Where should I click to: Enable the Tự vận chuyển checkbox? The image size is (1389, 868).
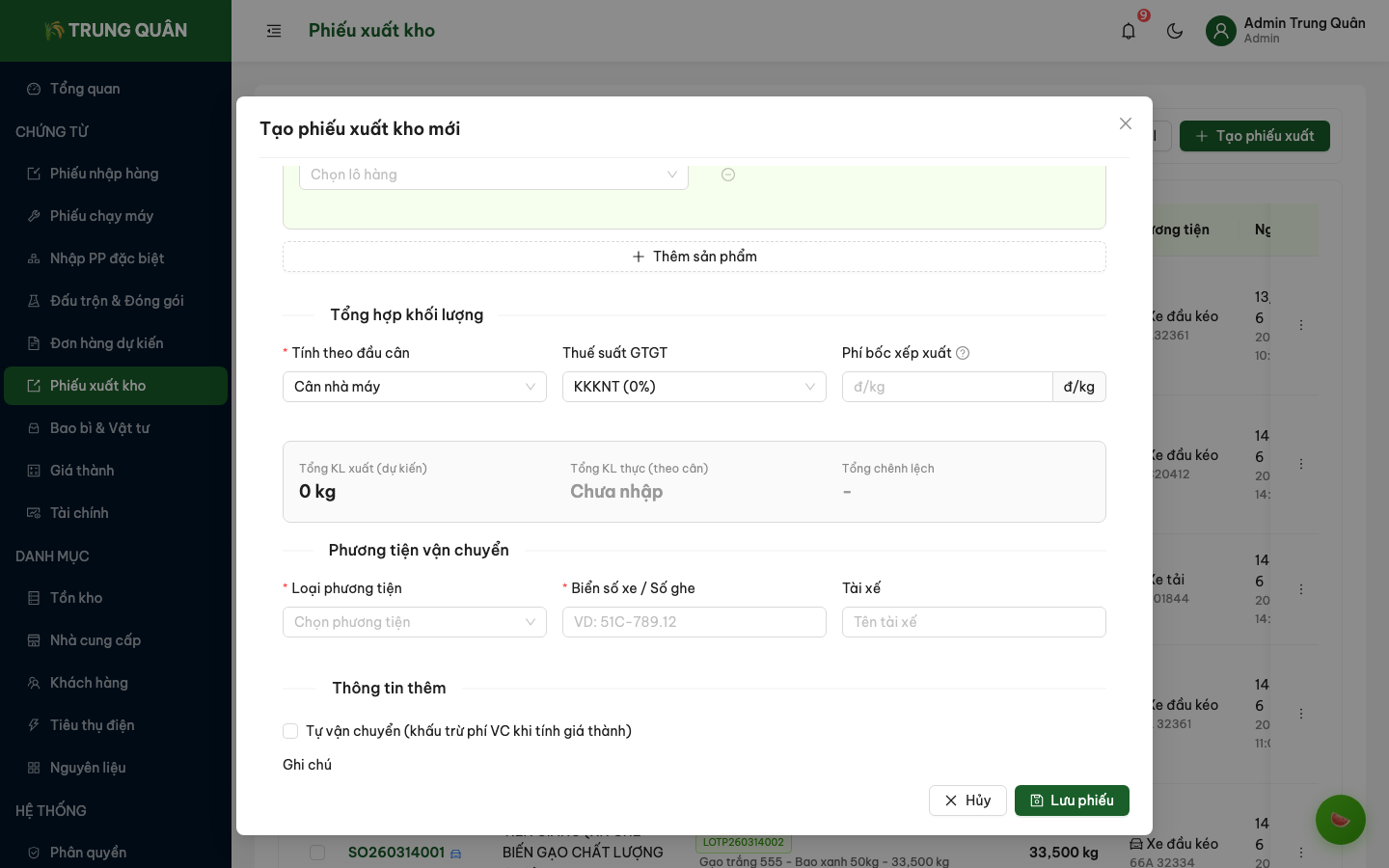[290, 731]
